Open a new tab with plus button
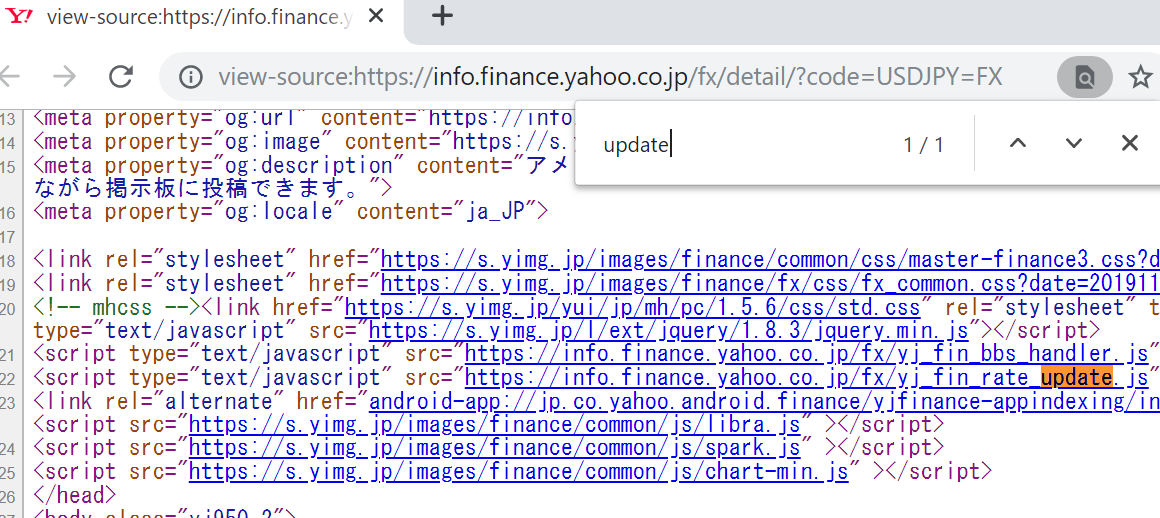The image size is (1160, 518). pos(442,16)
